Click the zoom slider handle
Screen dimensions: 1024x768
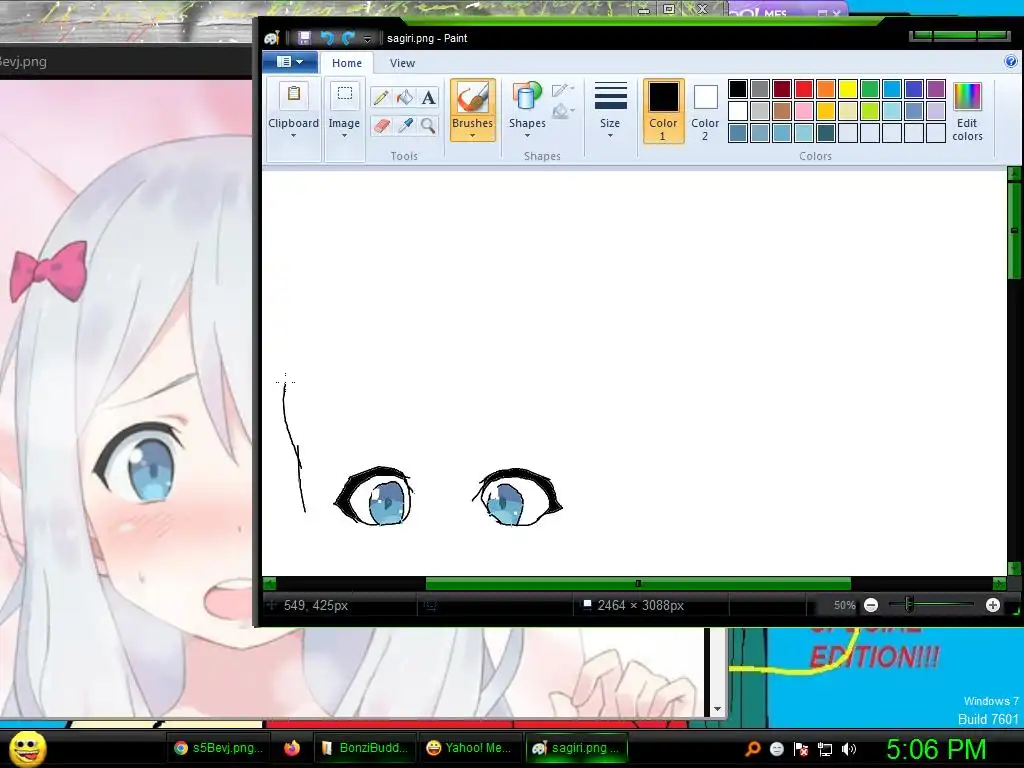[x=908, y=605]
